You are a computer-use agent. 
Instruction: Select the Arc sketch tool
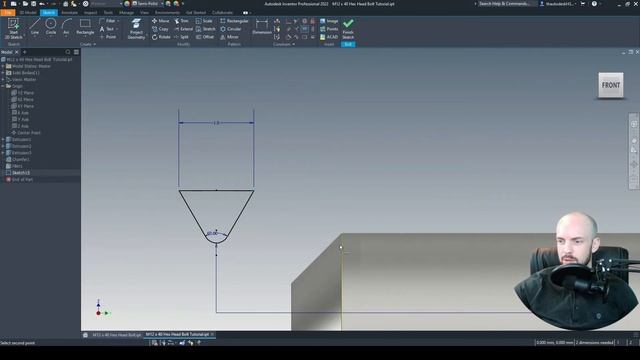(x=67, y=27)
